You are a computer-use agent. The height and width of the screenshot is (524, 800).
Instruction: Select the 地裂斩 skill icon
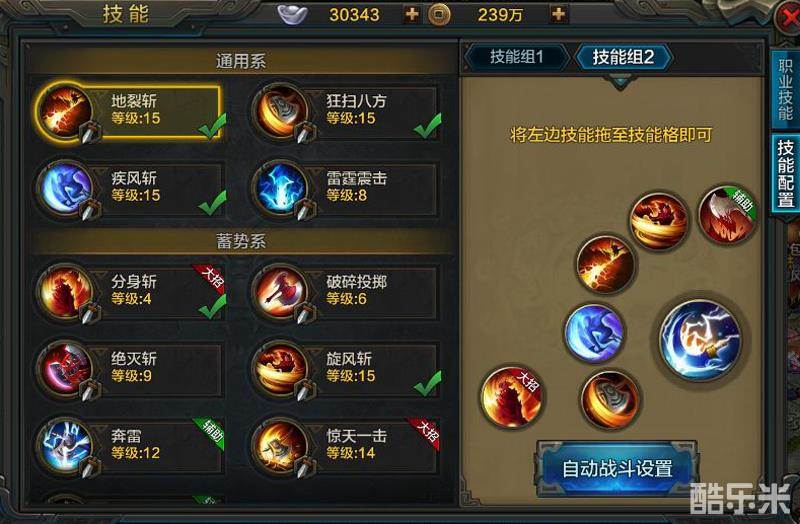click(x=65, y=112)
